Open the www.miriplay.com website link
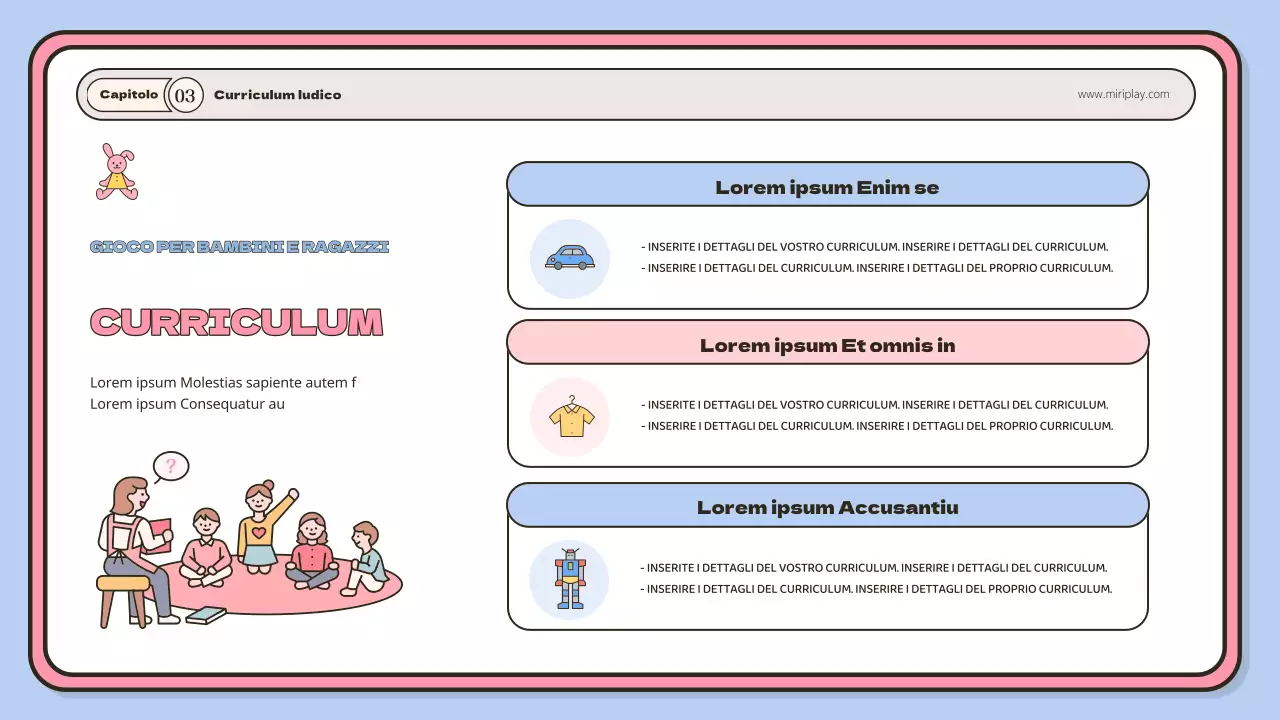Viewport: 1280px width, 720px height. (1124, 94)
